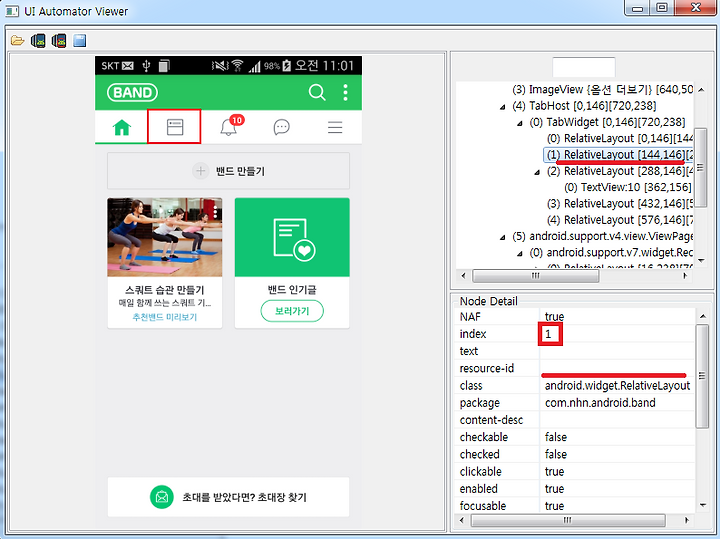Click the tree panel scroll-up arrow
The width and height of the screenshot is (720, 539).
coord(701,90)
